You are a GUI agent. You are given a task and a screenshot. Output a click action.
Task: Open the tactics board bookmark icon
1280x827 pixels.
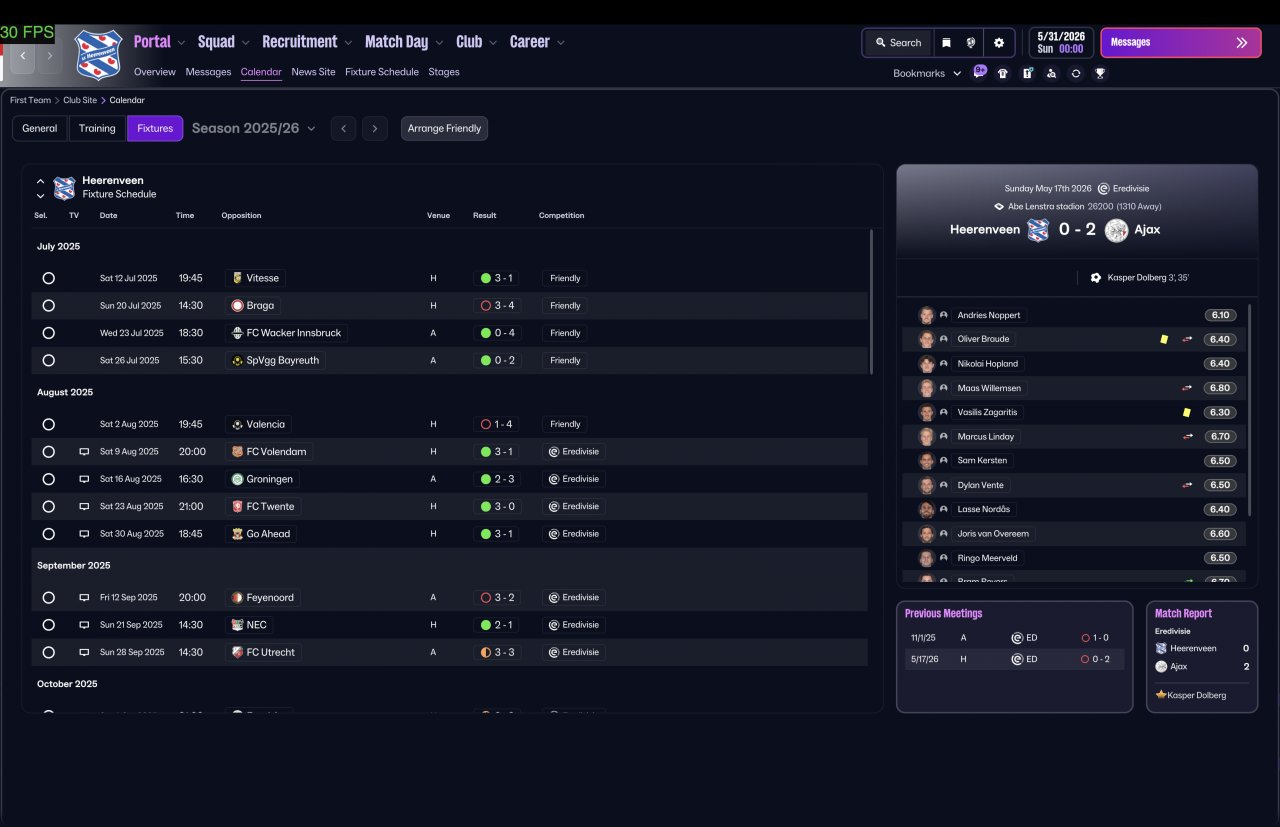tap(1027, 73)
